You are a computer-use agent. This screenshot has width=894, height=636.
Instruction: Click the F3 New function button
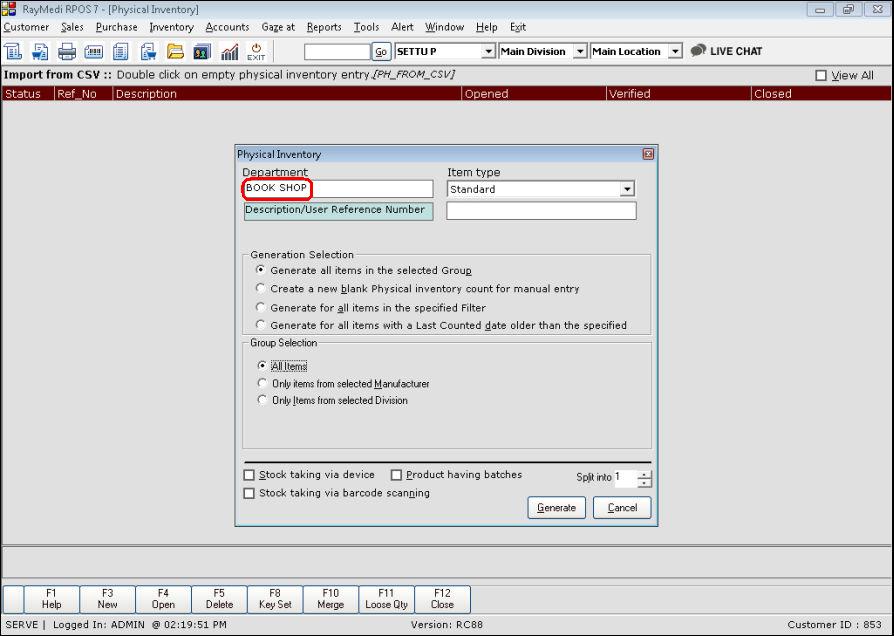click(x=107, y=599)
